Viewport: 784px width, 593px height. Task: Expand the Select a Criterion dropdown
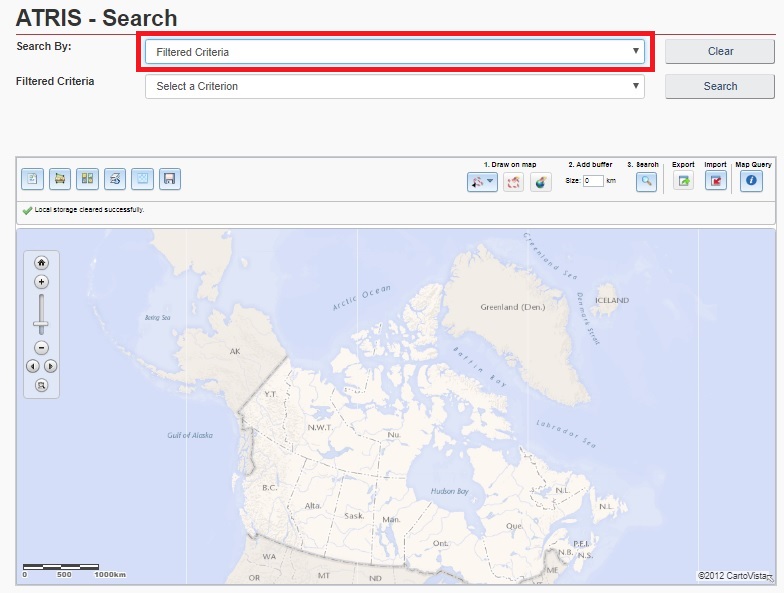[394, 86]
